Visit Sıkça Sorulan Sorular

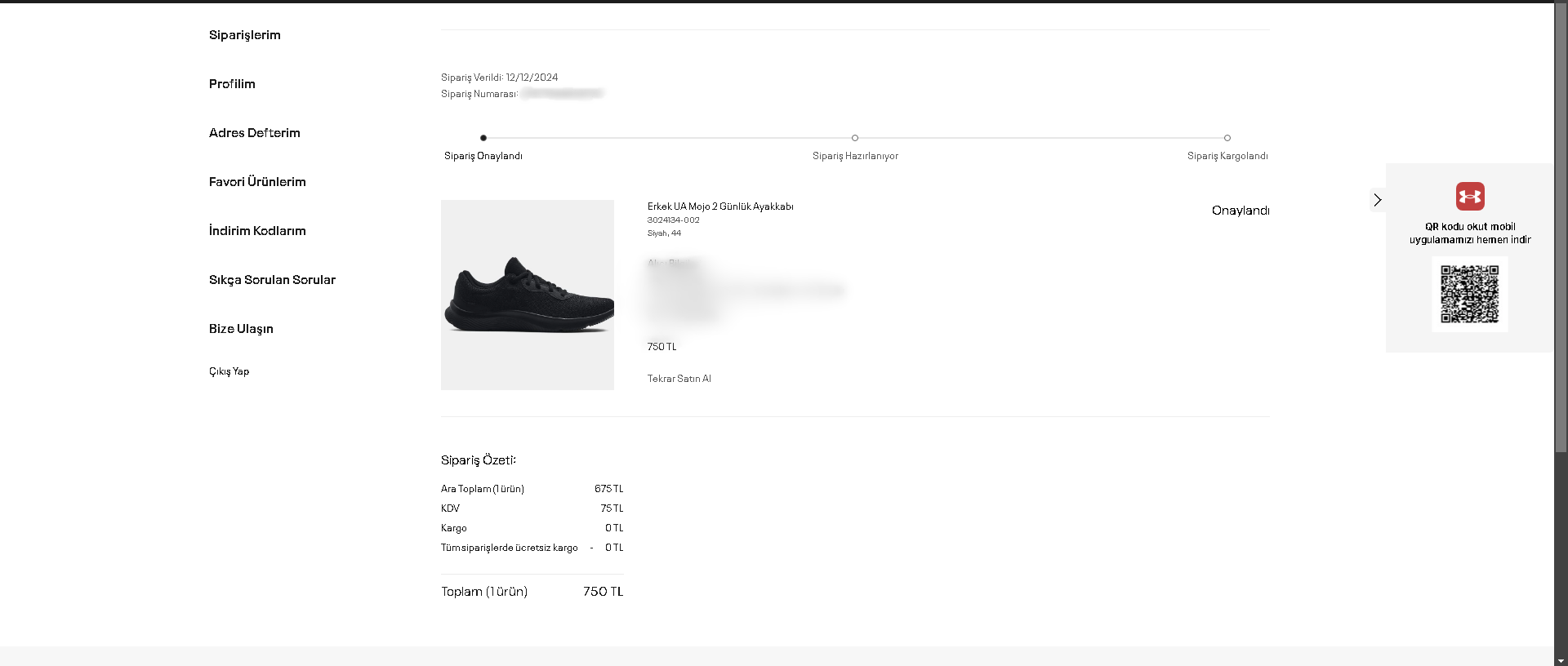[x=272, y=280]
